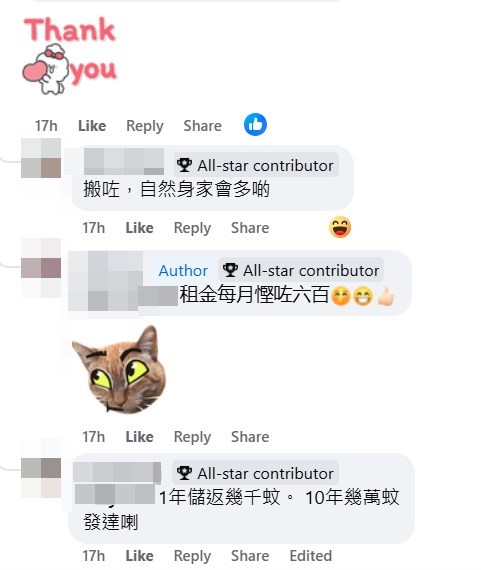Click trophy icon next to Author label
481x570 pixels.
point(230,270)
